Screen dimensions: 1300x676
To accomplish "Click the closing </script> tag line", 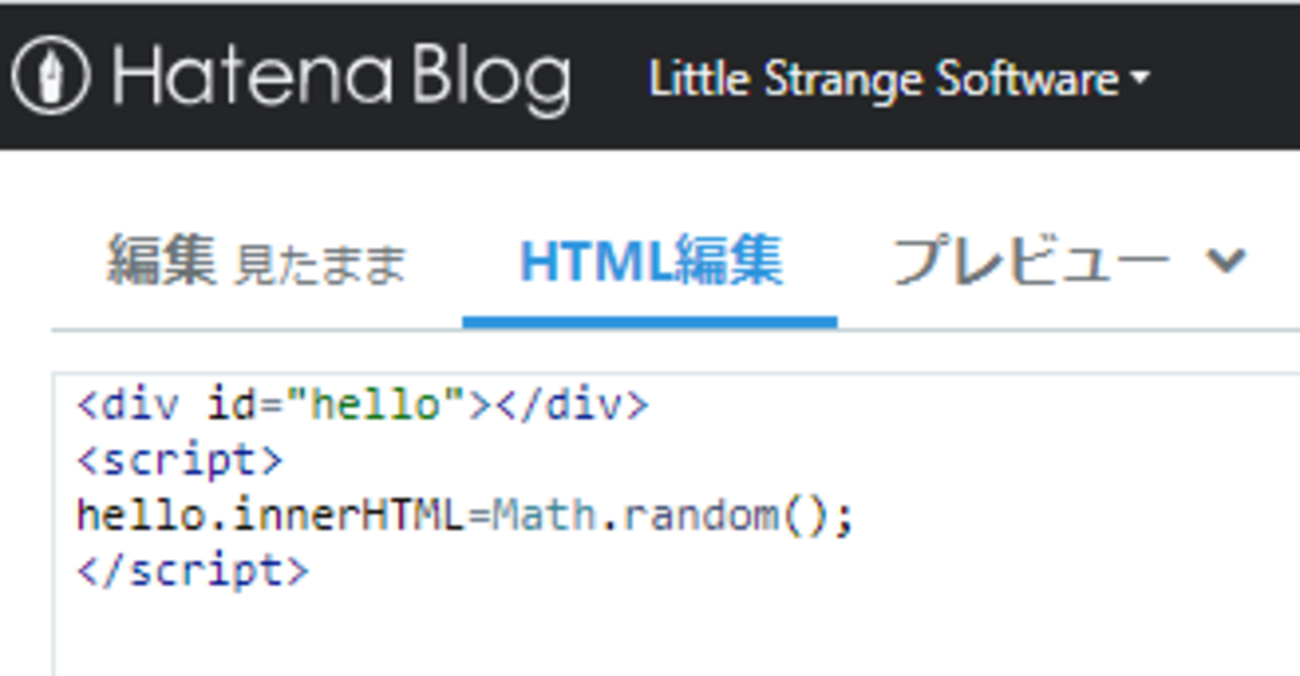I will click(193, 570).
